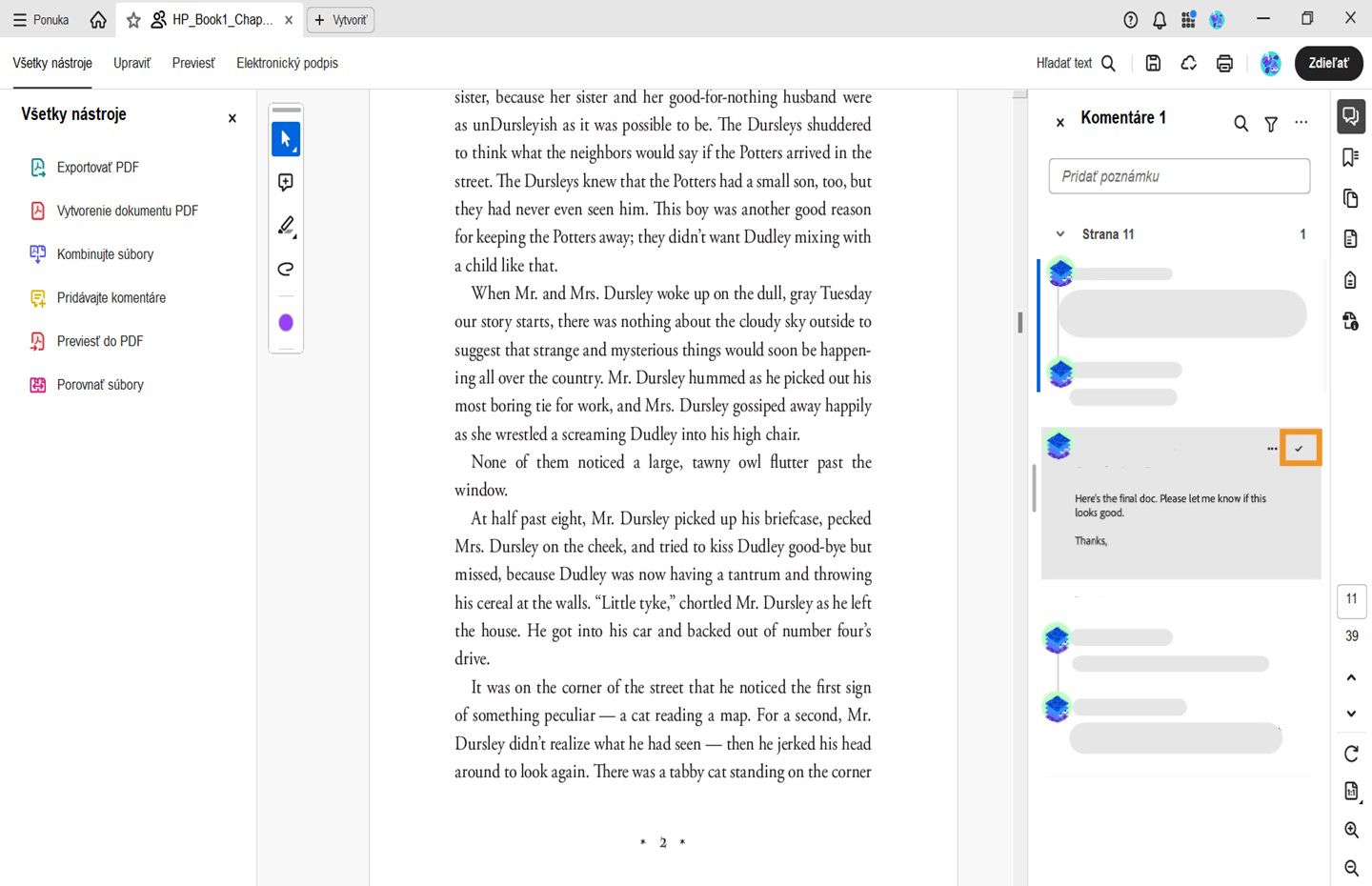Zoom out of the document
Viewport: 1372px width, 886px height.
pos(1351,868)
